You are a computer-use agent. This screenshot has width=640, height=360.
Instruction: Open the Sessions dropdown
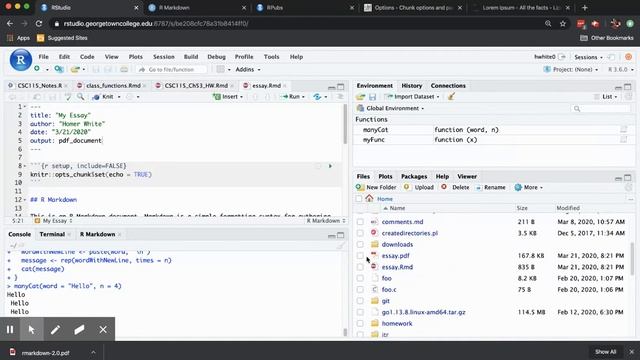point(588,57)
